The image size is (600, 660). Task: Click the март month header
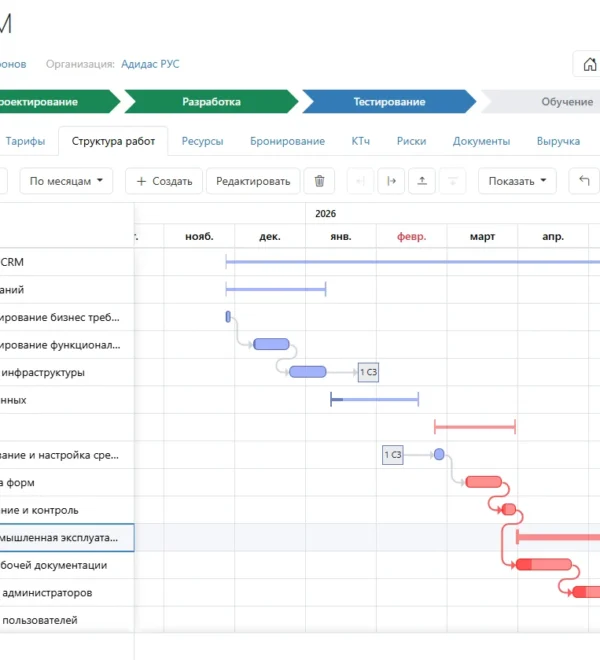click(482, 237)
